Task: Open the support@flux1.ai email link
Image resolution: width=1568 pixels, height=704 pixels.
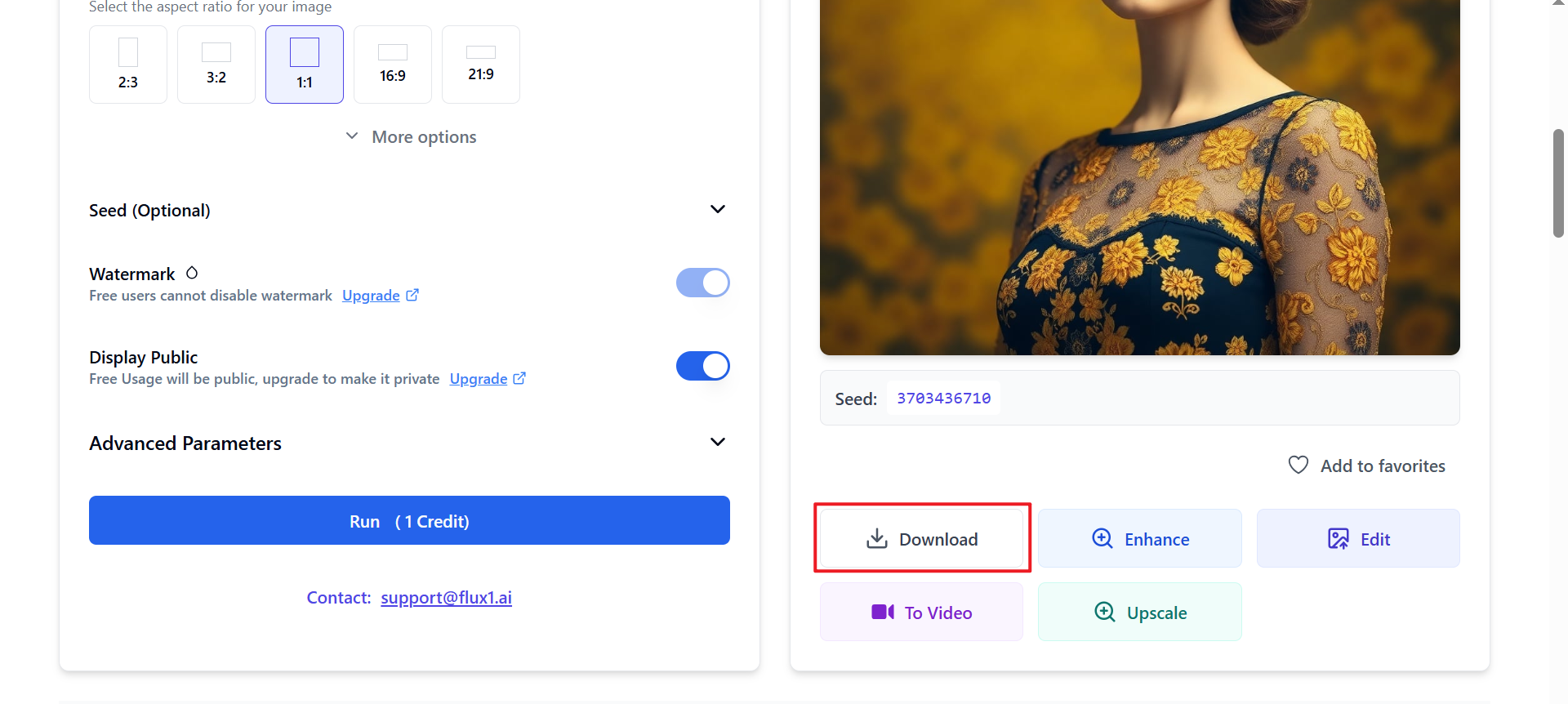Action: (x=446, y=598)
